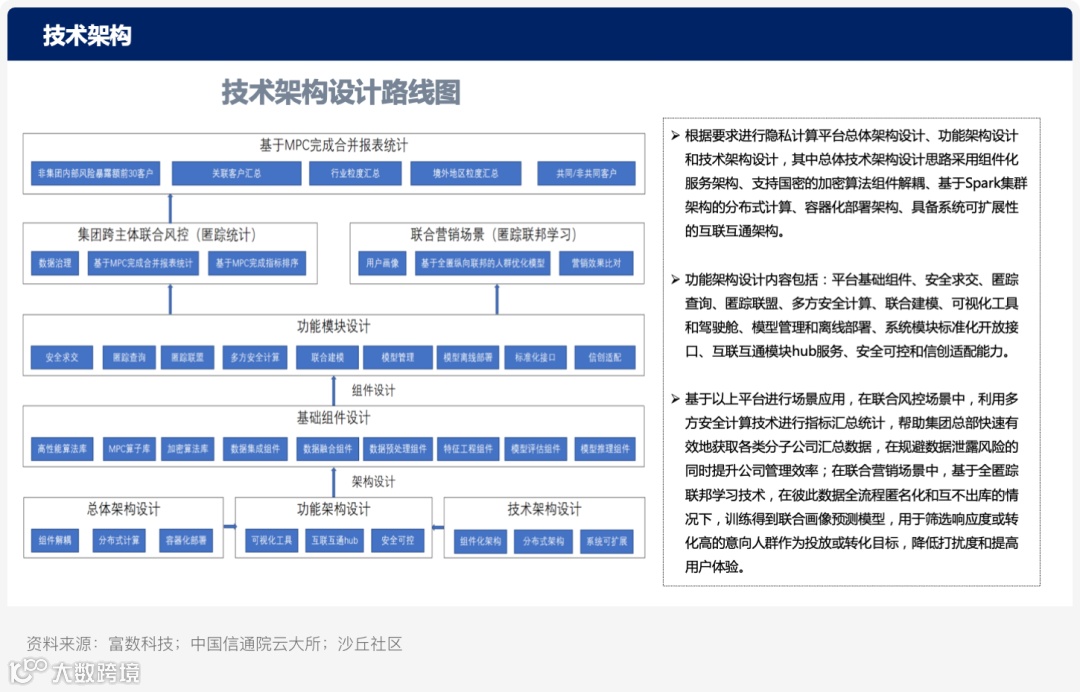This screenshot has height=692, width=1080.
Task: Select the 基于全匿纵向联邦的人群优化模型 box
Action: point(482,263)
